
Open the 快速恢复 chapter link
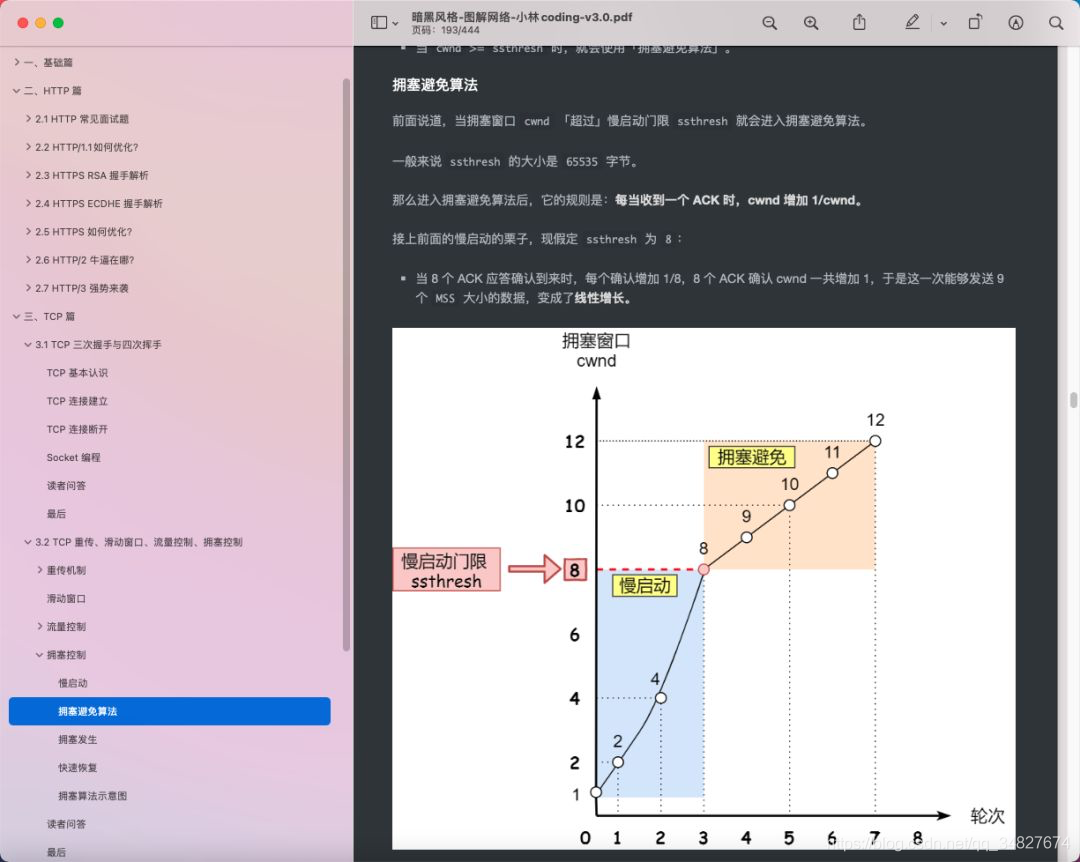[x=77, y=767]
